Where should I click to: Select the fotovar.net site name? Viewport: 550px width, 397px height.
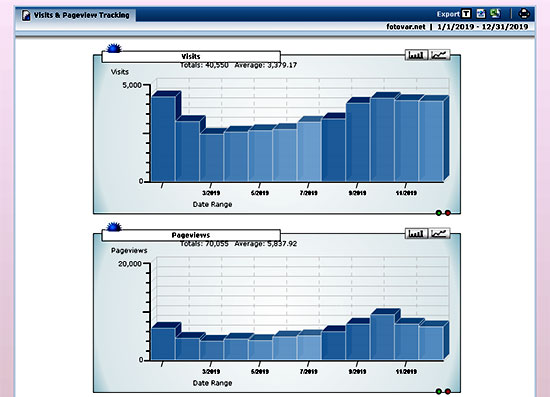406,27
